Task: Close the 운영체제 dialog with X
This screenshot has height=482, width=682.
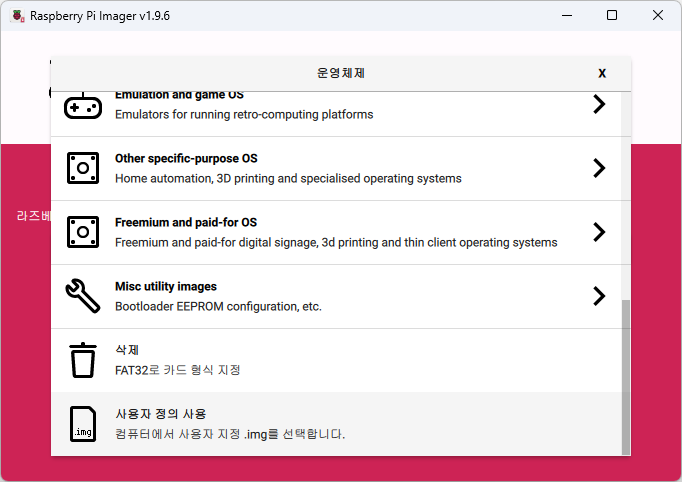Action: [602, 73]
